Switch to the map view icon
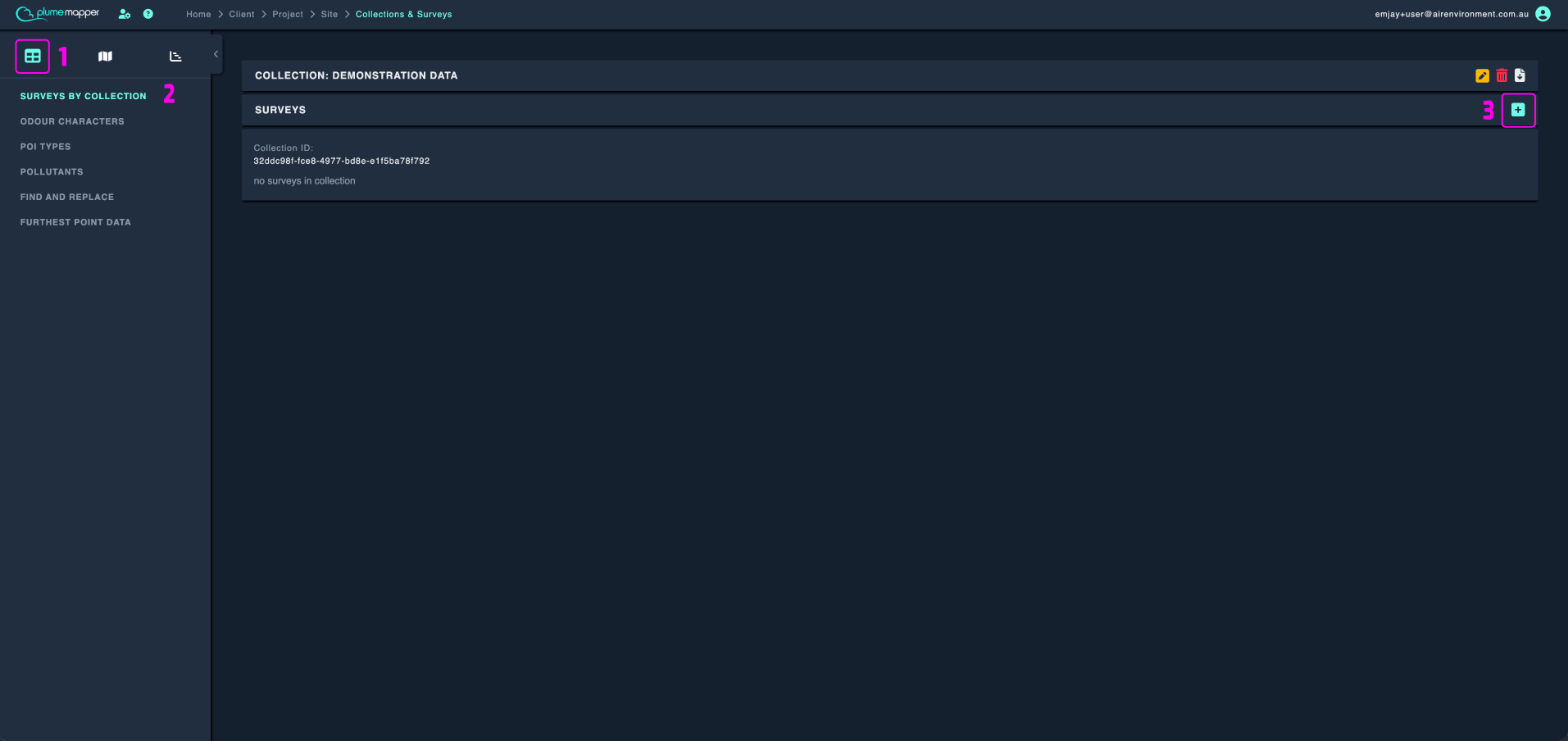The width and height of the screenshot is (1568, 741). coord(105,57)
